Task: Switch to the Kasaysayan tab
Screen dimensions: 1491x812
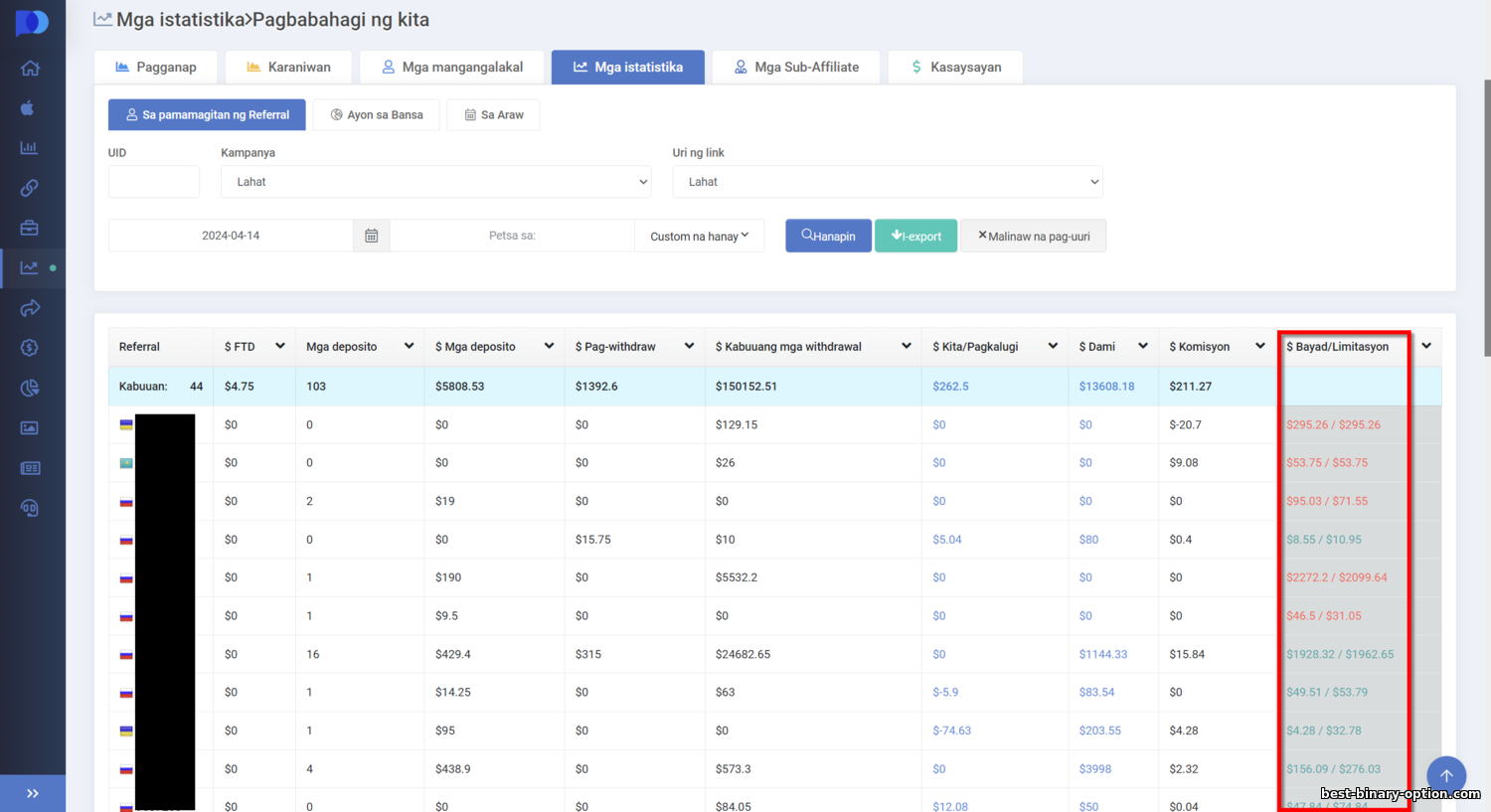Action: (x=955, y=67)
